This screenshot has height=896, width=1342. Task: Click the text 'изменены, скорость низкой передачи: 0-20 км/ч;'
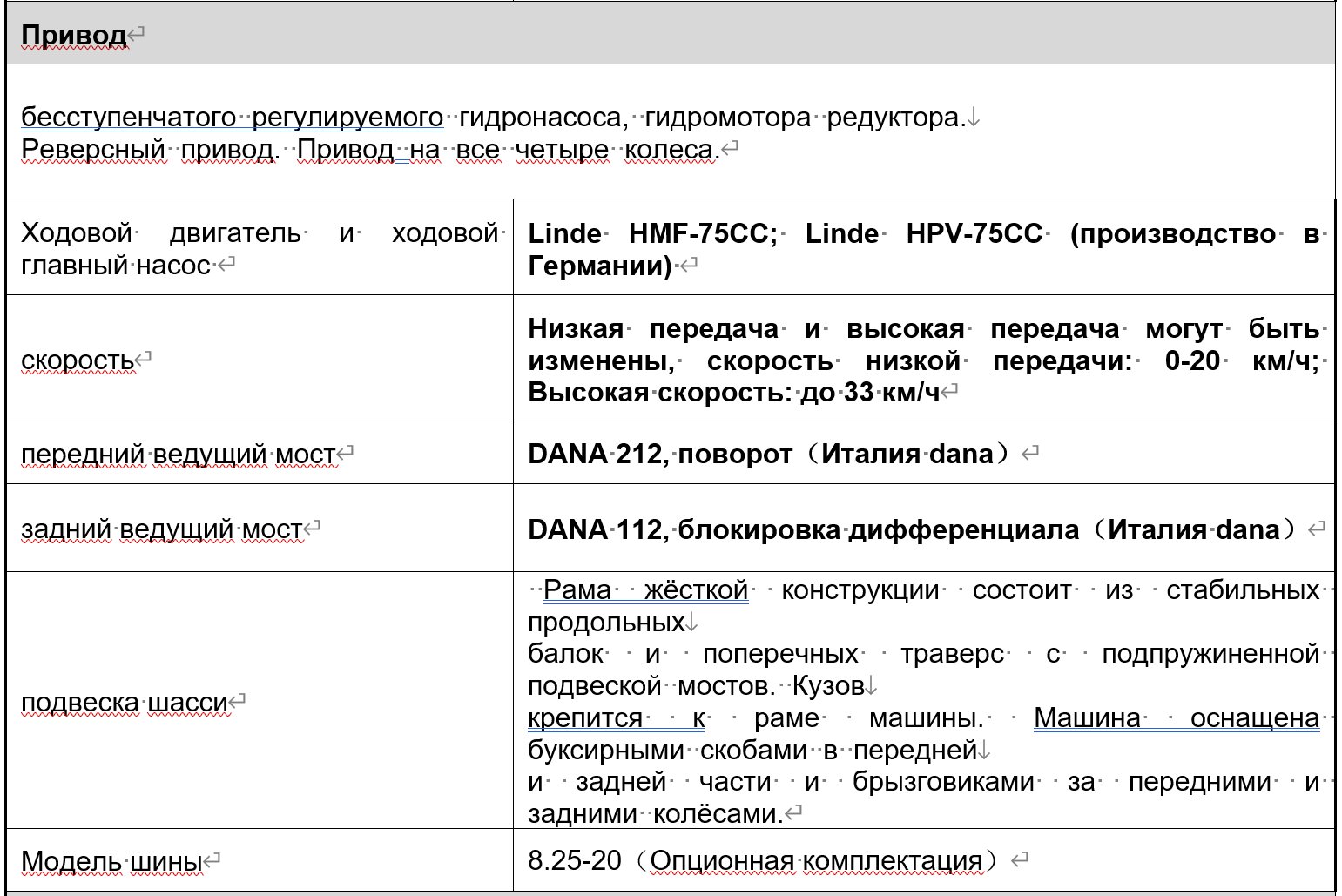(x=924, y=360)
